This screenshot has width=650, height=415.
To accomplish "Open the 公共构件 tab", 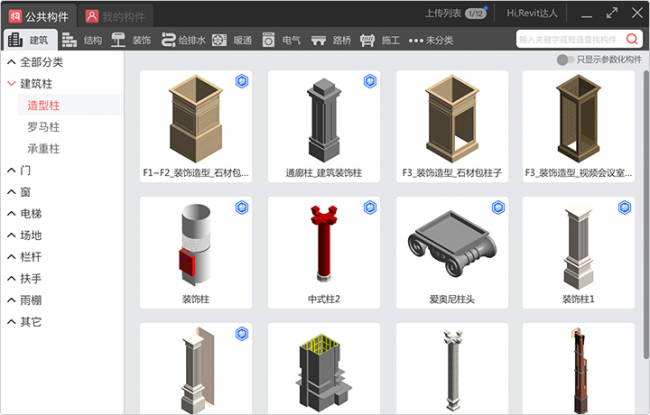I will [40, 16].
